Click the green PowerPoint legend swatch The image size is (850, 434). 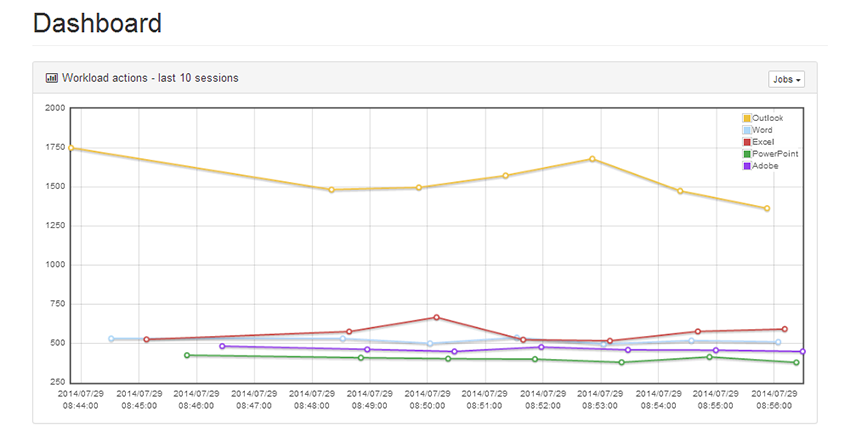(747, 154)
